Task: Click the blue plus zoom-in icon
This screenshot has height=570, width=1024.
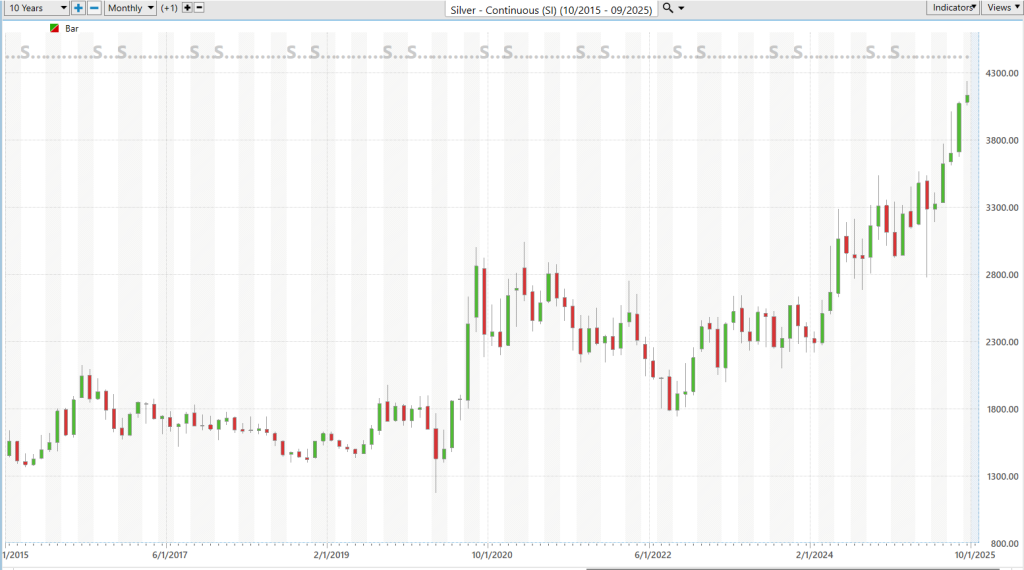Action: click(x=78, y=8)
